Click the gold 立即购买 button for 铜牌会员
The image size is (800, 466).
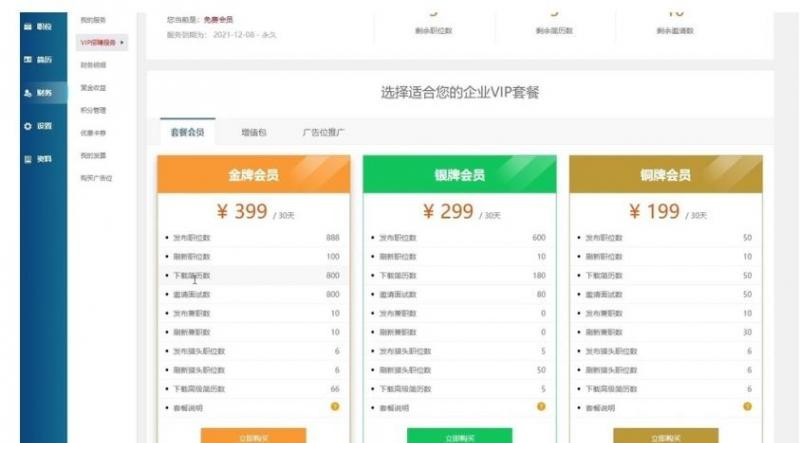(x=665, y=437)
